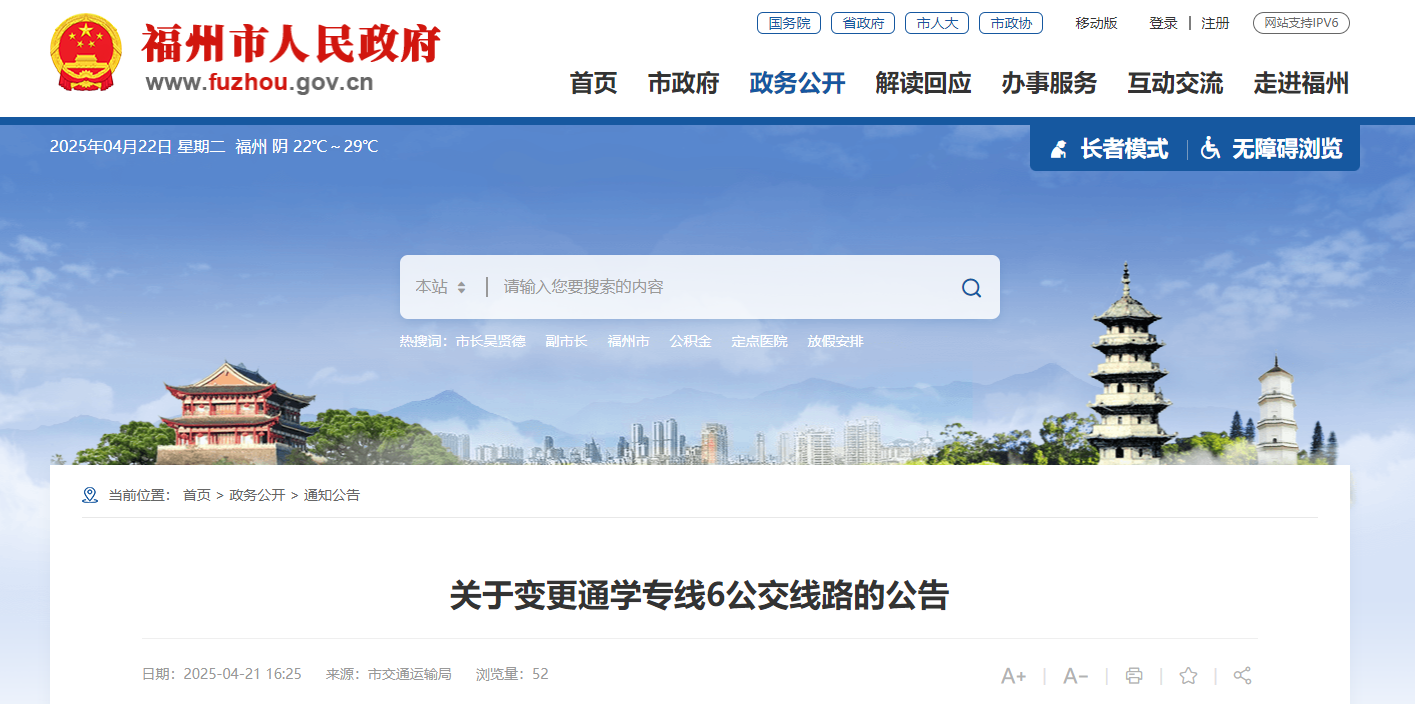Click the 国务院 top link button
Image resolution: width=1415 pixels, height=704 pixels.
(x=789, y=23)
